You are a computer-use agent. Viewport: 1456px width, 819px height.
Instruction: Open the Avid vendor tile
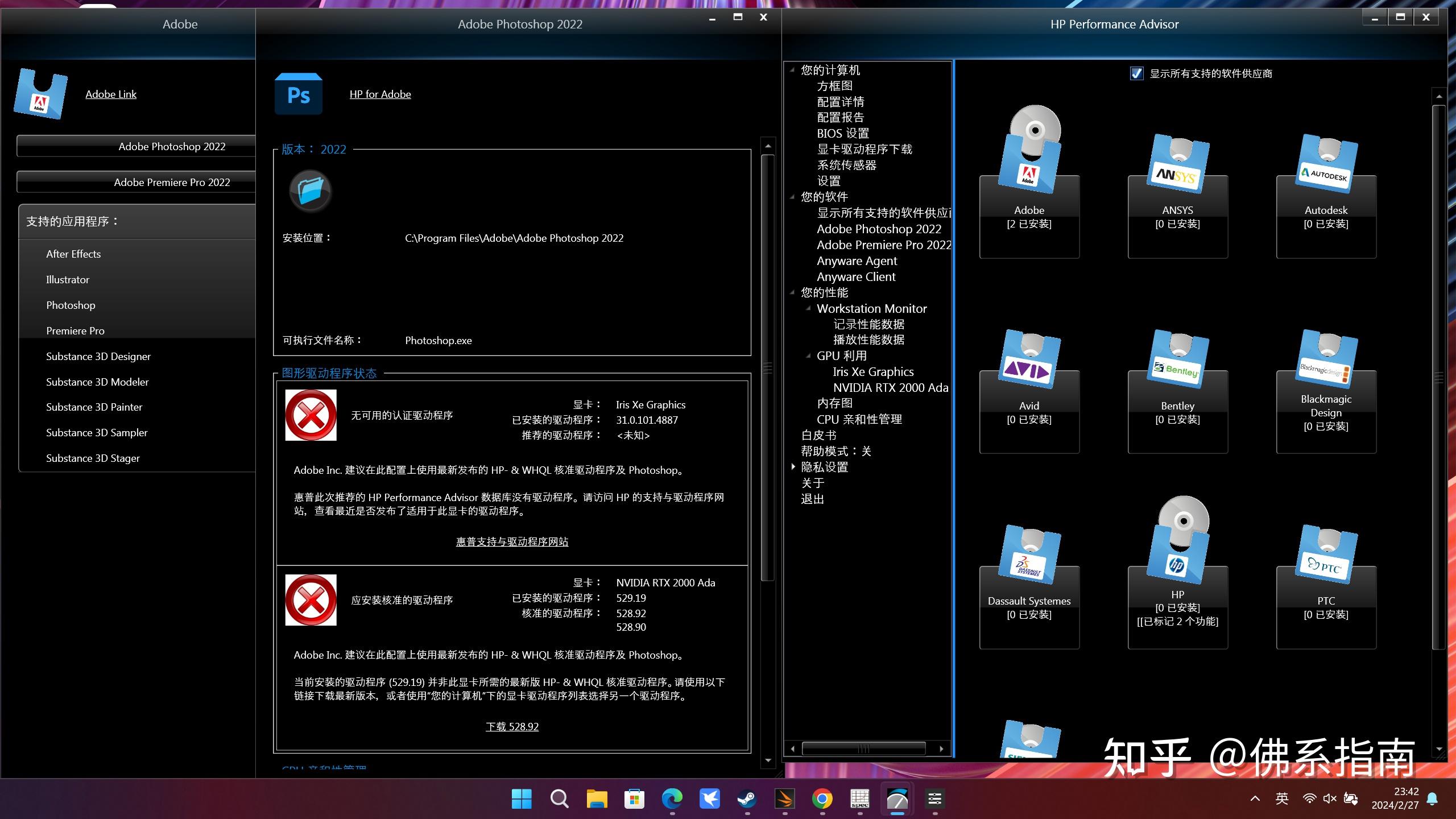pyautogui.click(x=1029, y=391)
